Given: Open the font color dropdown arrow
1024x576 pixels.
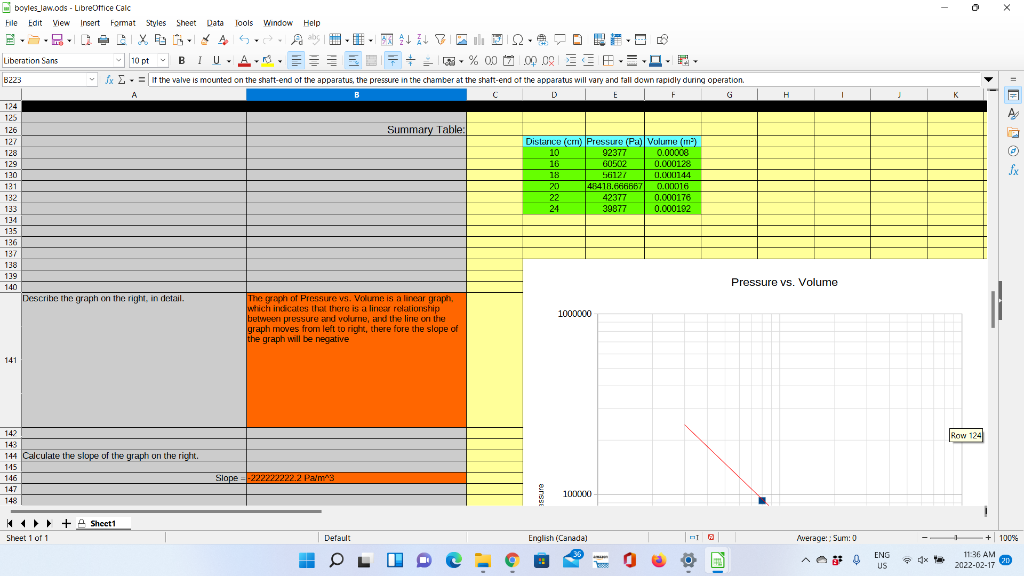Looking at the screenshot, I should coord(256,61).
